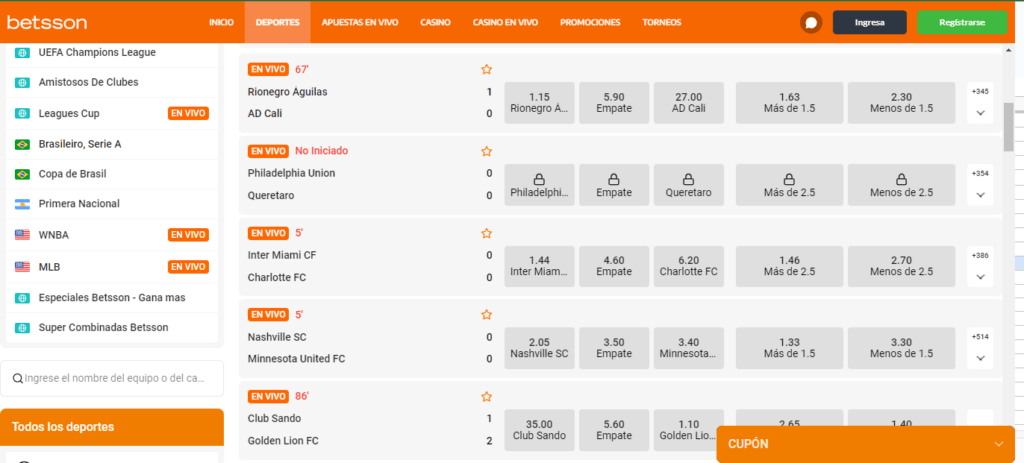This screenshot has height=463, width=1024.
Task: Open the DEPORTES tab
Action: [278, 22]
